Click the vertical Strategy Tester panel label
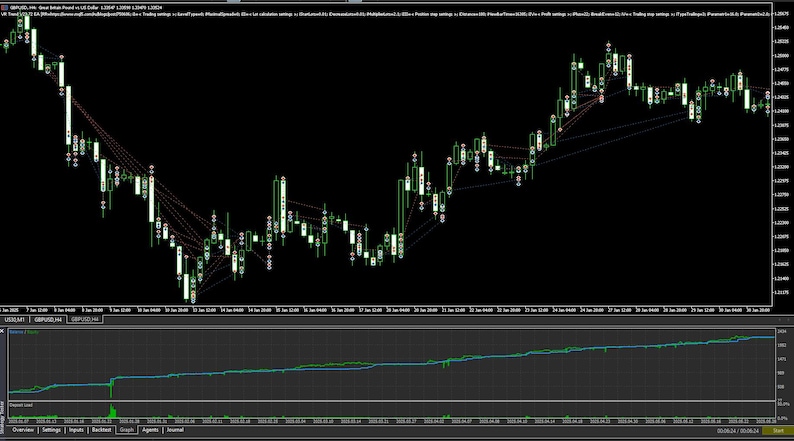Screen dimensions: 794x441 [2, 418]
